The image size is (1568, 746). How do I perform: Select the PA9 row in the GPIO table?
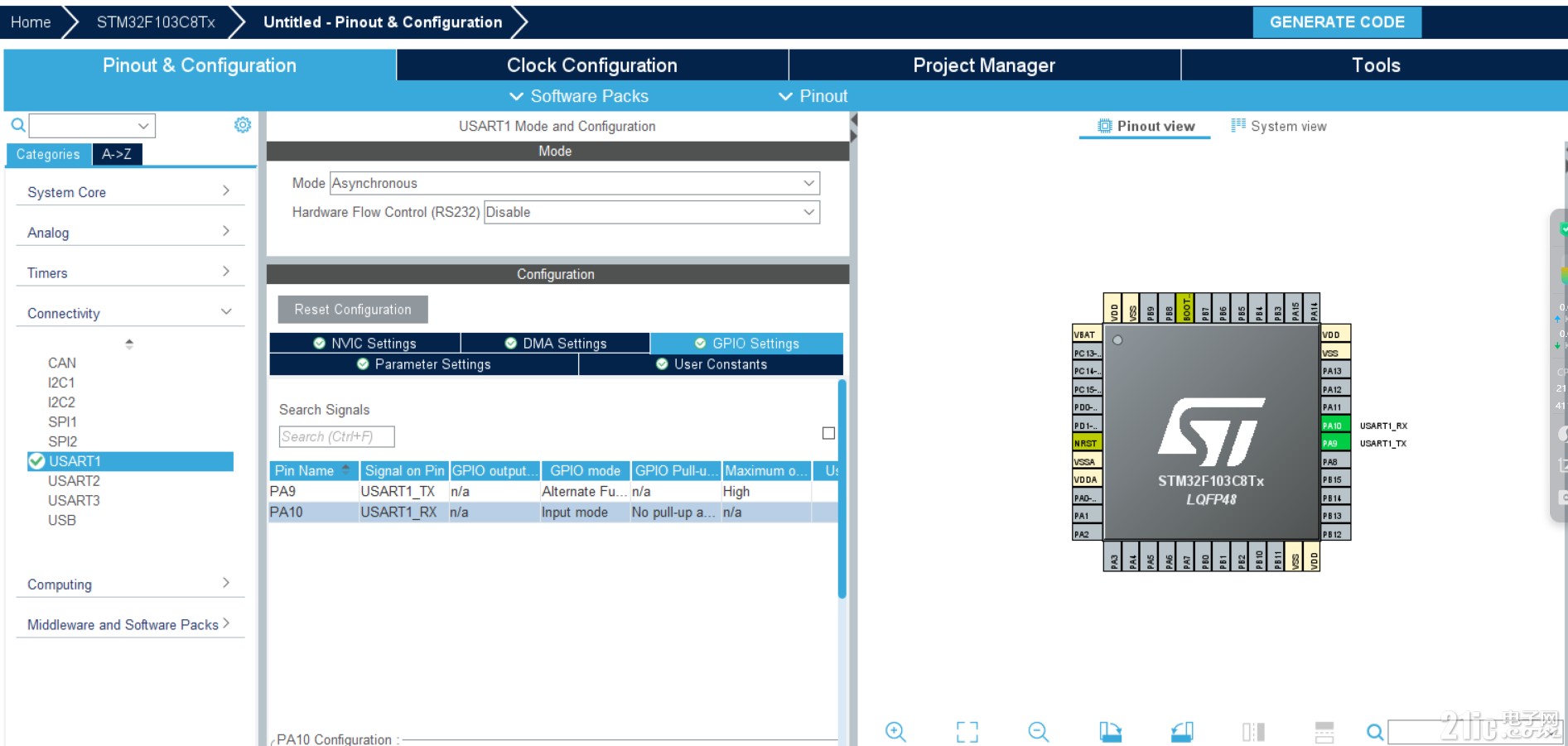click(x=553, y=491)
